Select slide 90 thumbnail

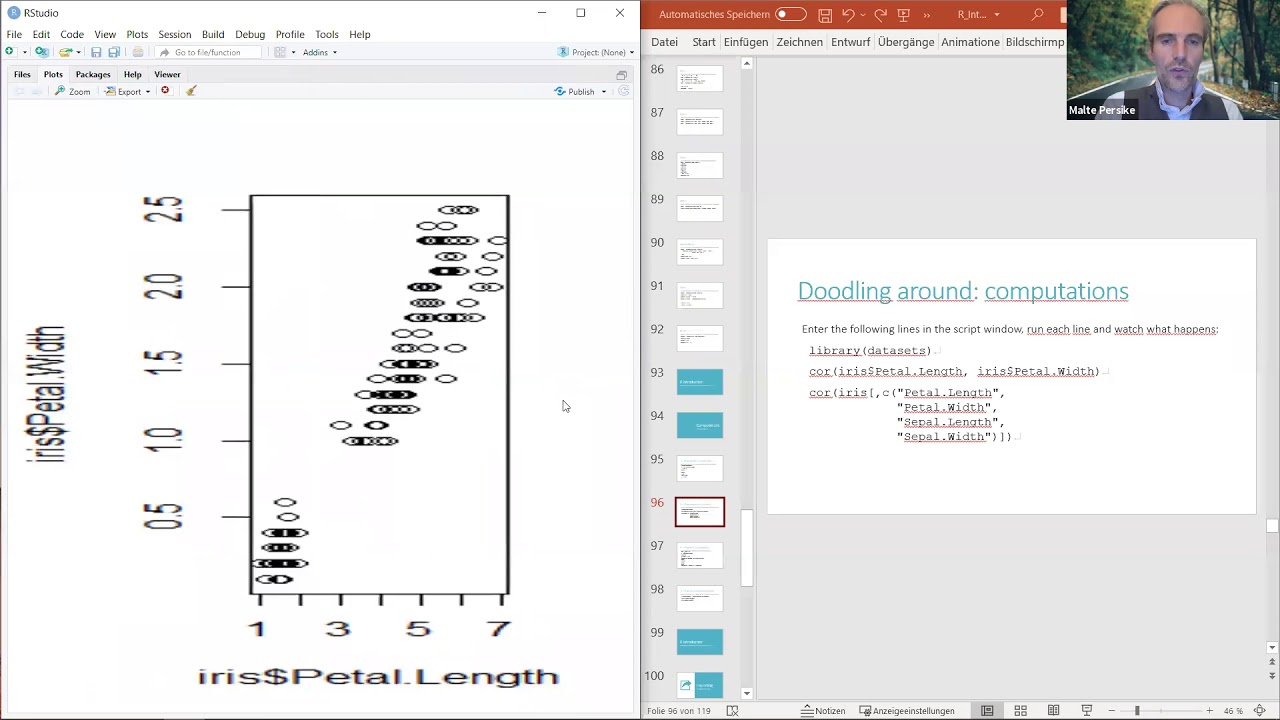point(700,252)
